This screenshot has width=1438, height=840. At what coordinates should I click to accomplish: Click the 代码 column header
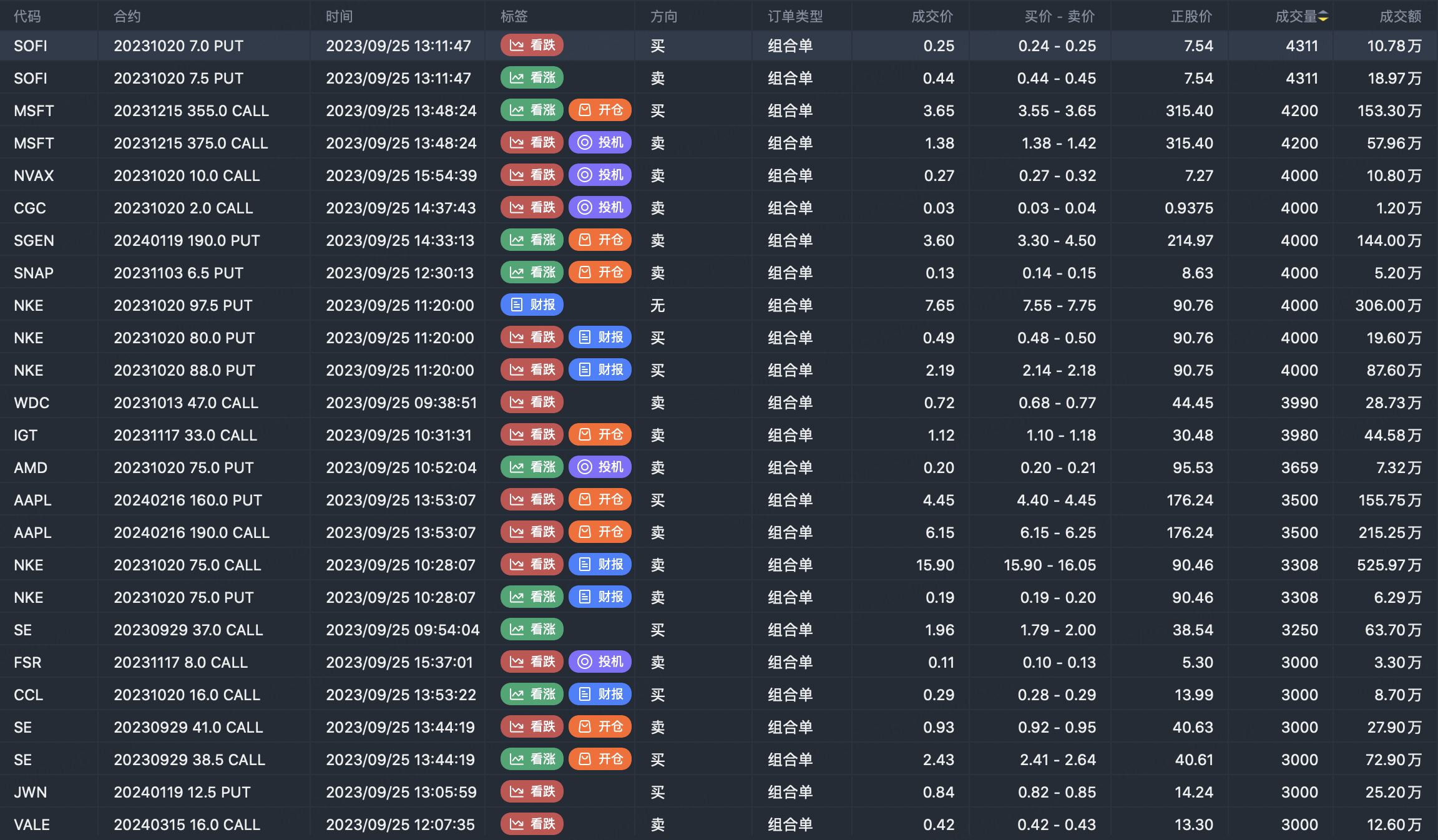tap(27, 16)
